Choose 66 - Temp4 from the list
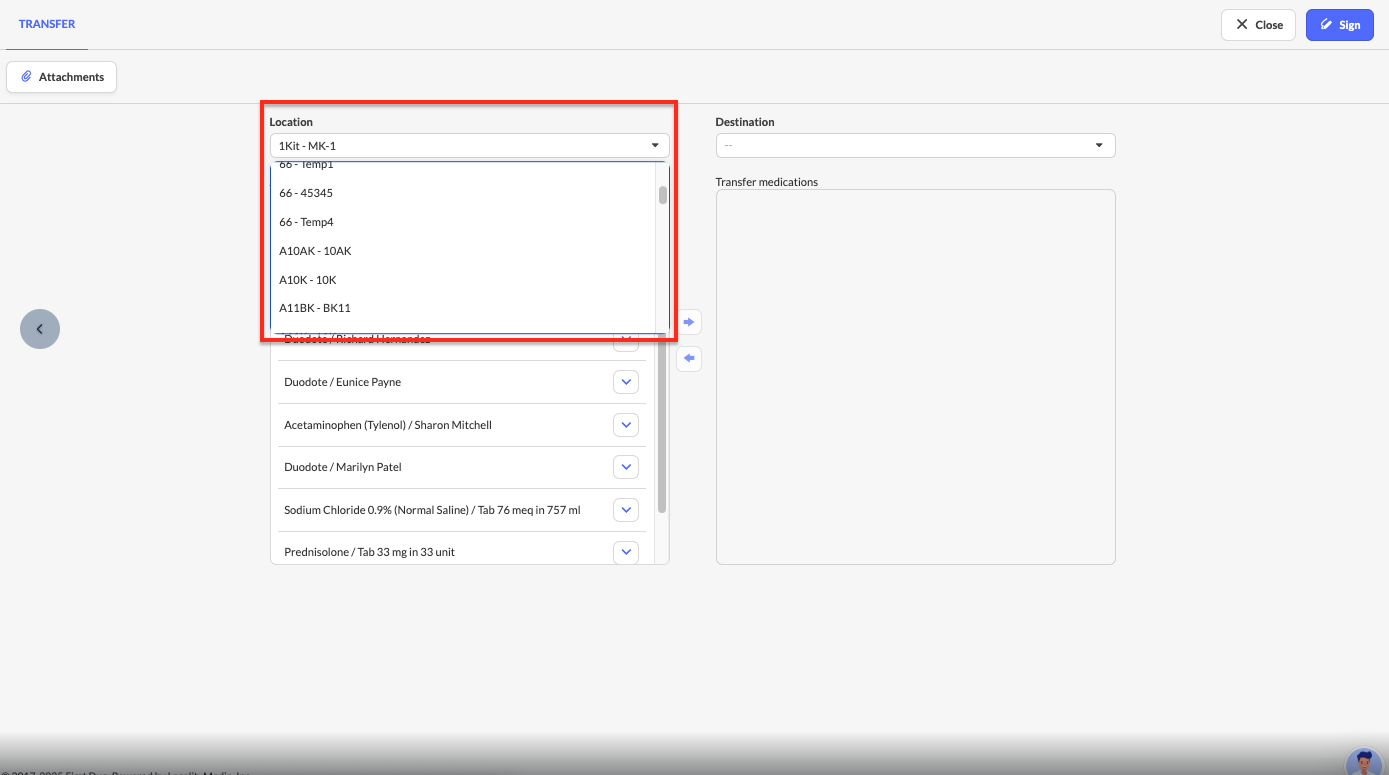Screen dimensions: 1389x775 306,222
